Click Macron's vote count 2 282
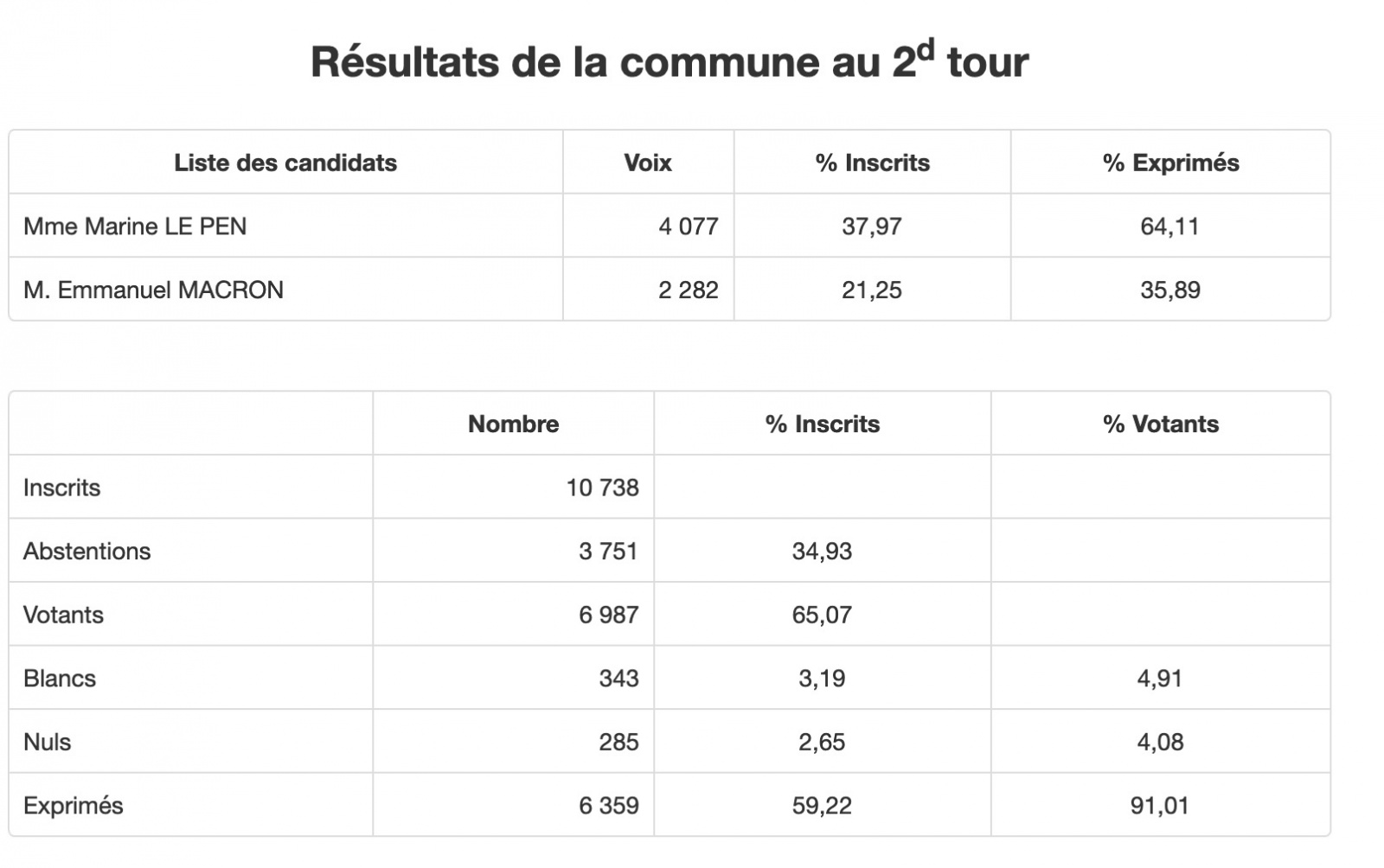The width and height of the screenshot is (1384, 868). [x=689, y=290]
